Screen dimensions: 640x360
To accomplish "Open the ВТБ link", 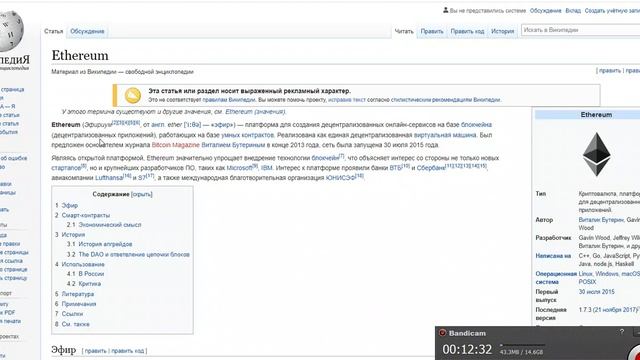I will click(x=396, y=168).
